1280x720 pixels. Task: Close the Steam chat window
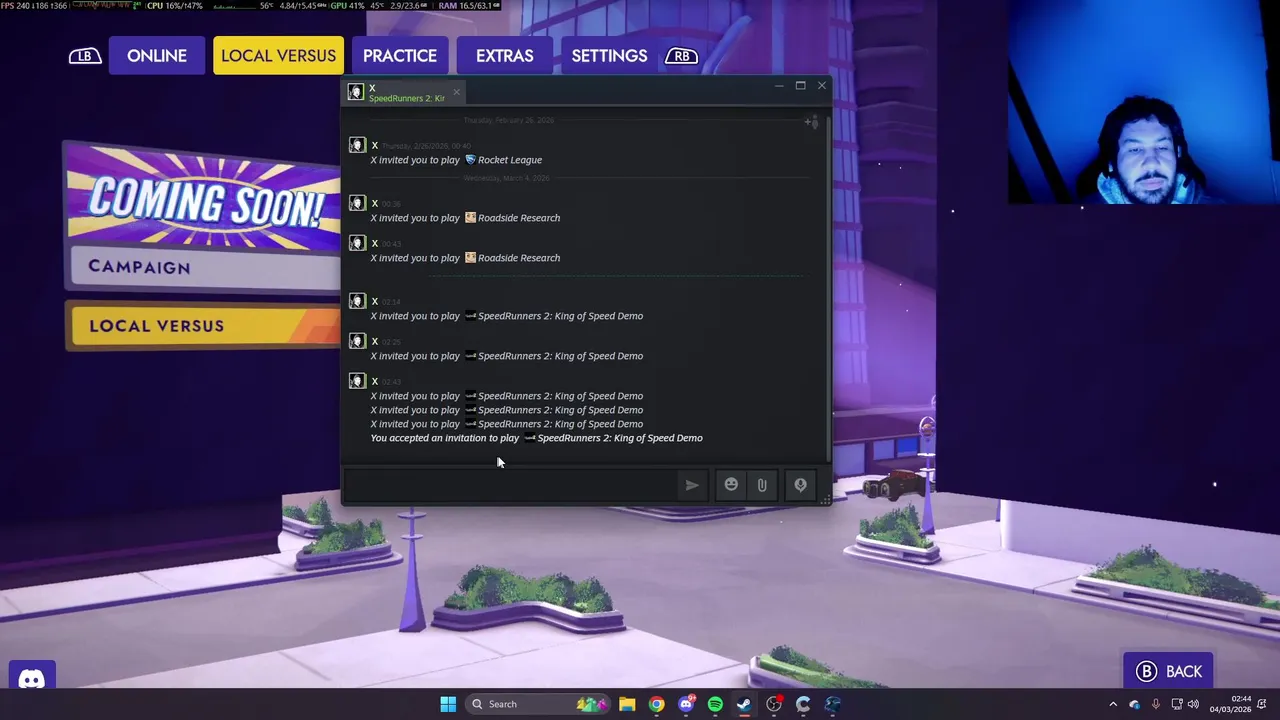pos(822,86)
